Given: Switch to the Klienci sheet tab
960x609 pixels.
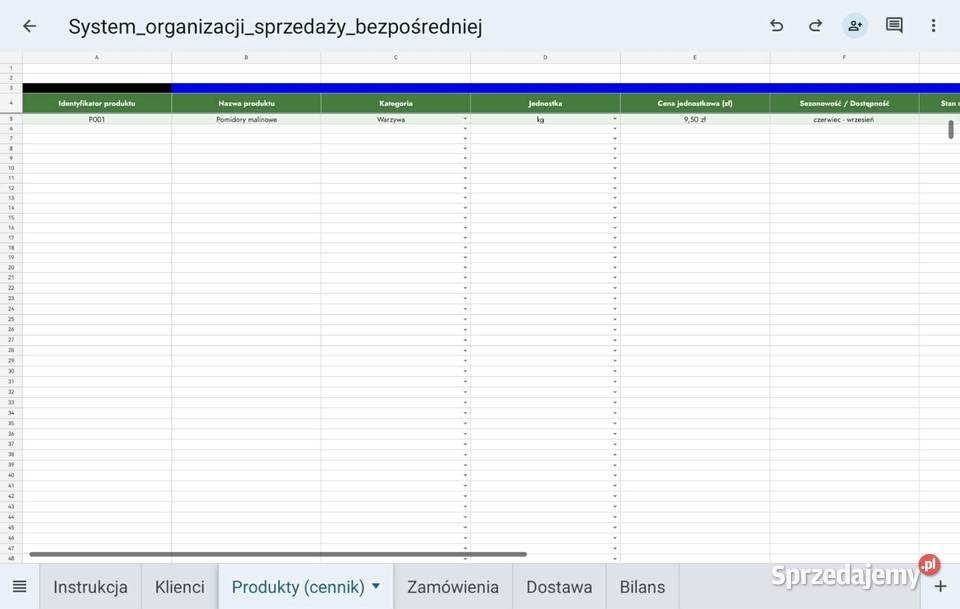Looking at the screenshot, I should [x=179, y=586].
